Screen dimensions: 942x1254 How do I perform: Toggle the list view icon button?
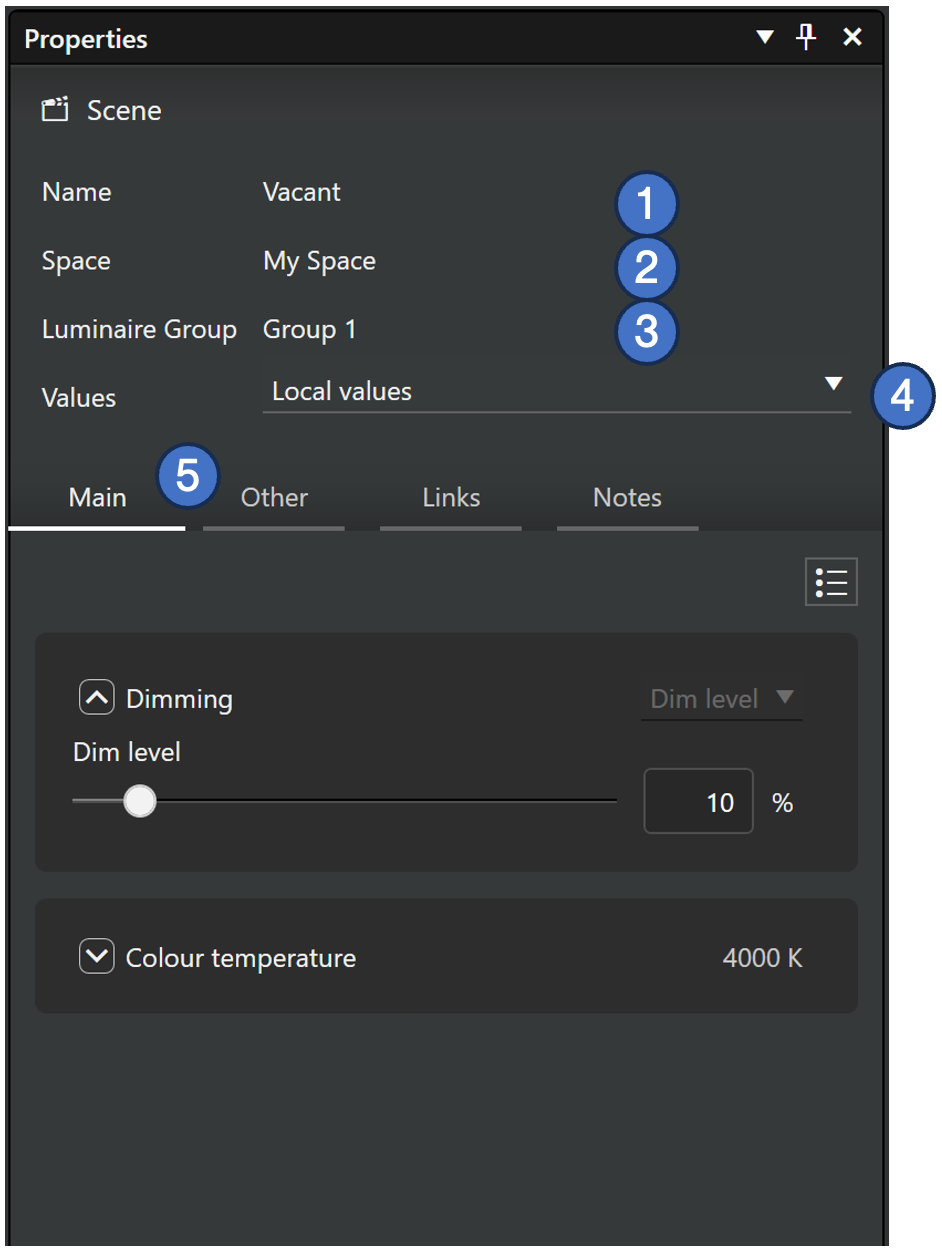click(831, 582)
